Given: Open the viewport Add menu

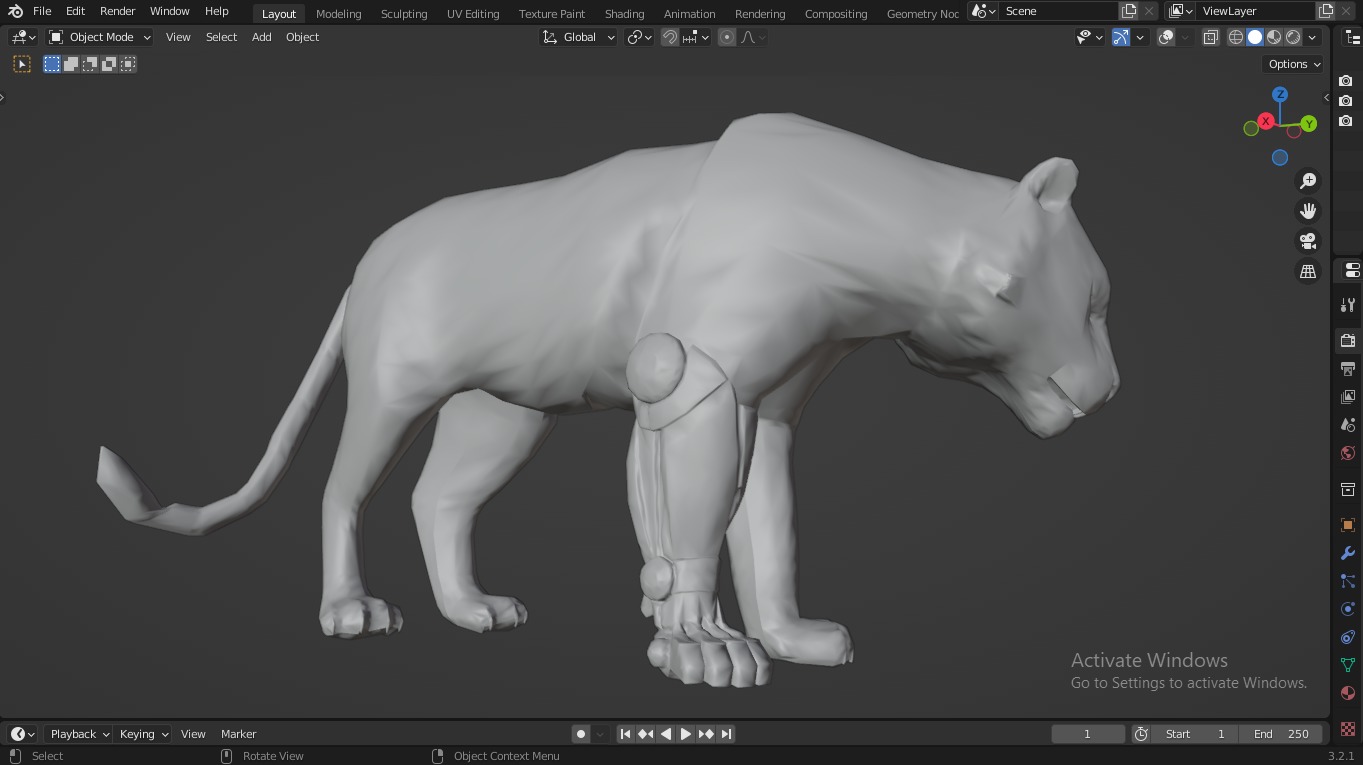Looking at the screenshot, I should pos(262,37).
